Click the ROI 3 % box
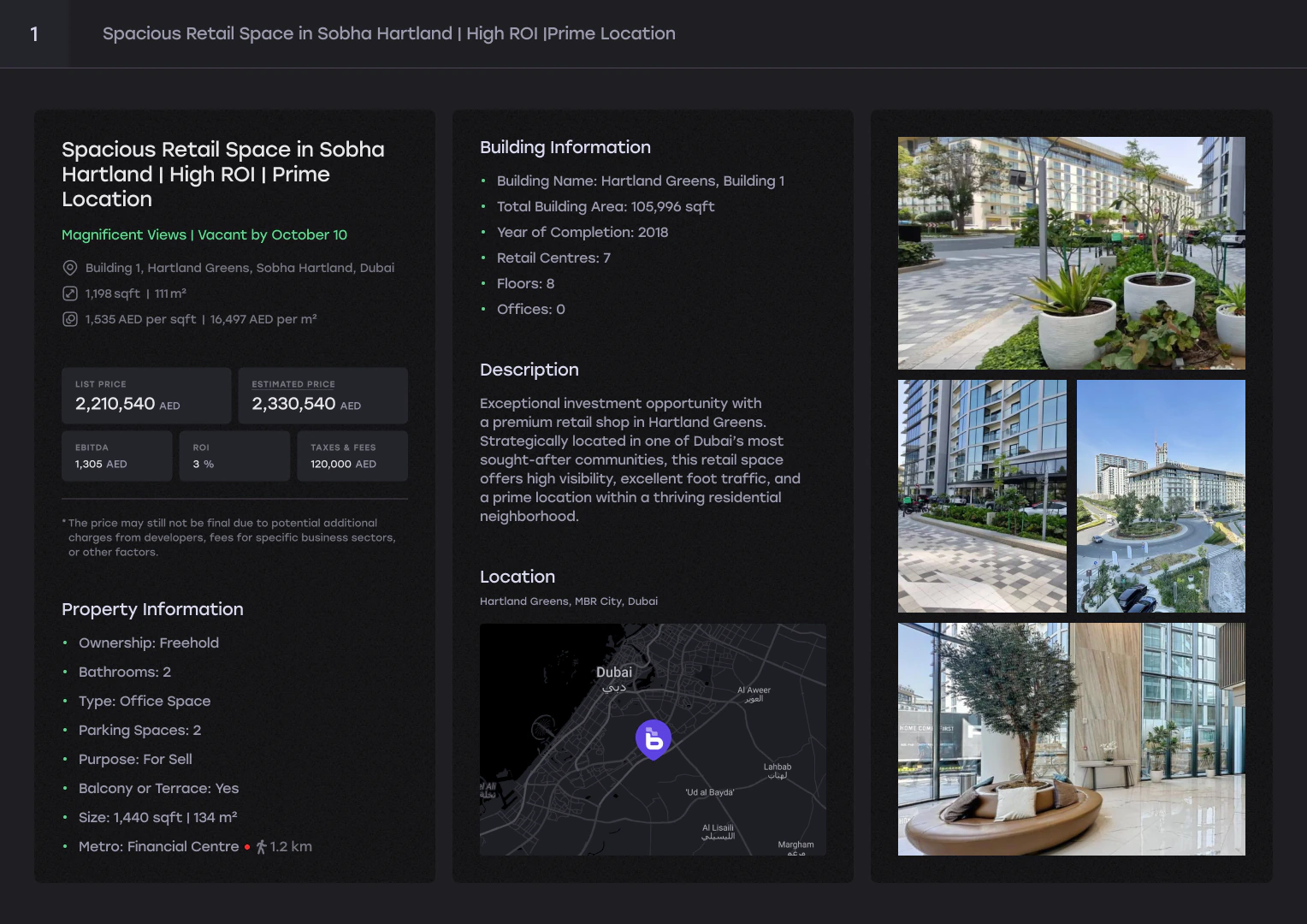 234,456
